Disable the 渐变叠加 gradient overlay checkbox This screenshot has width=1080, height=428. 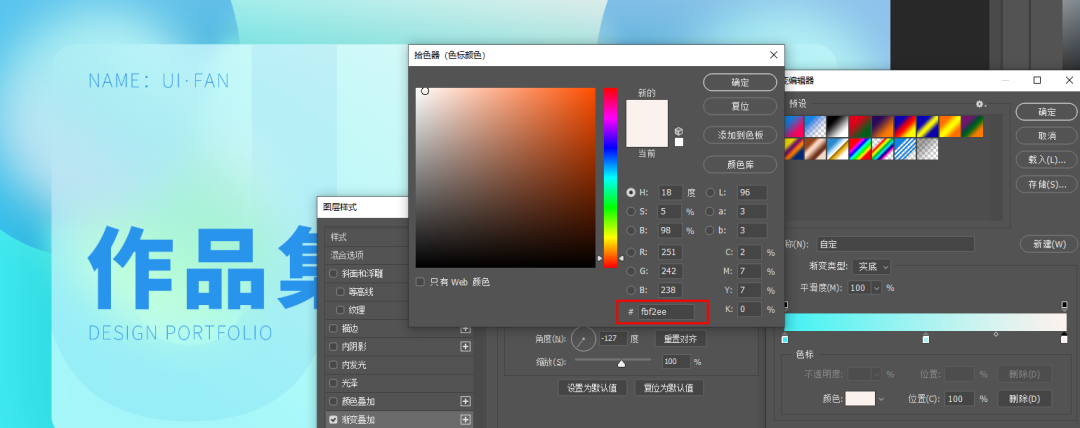coord(334,419)
